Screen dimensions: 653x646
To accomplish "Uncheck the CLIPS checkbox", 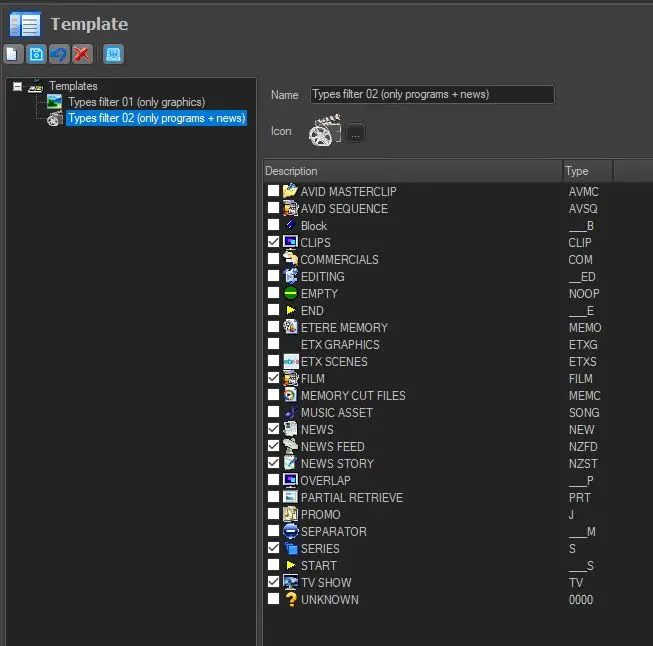I will tap(273, 242).
